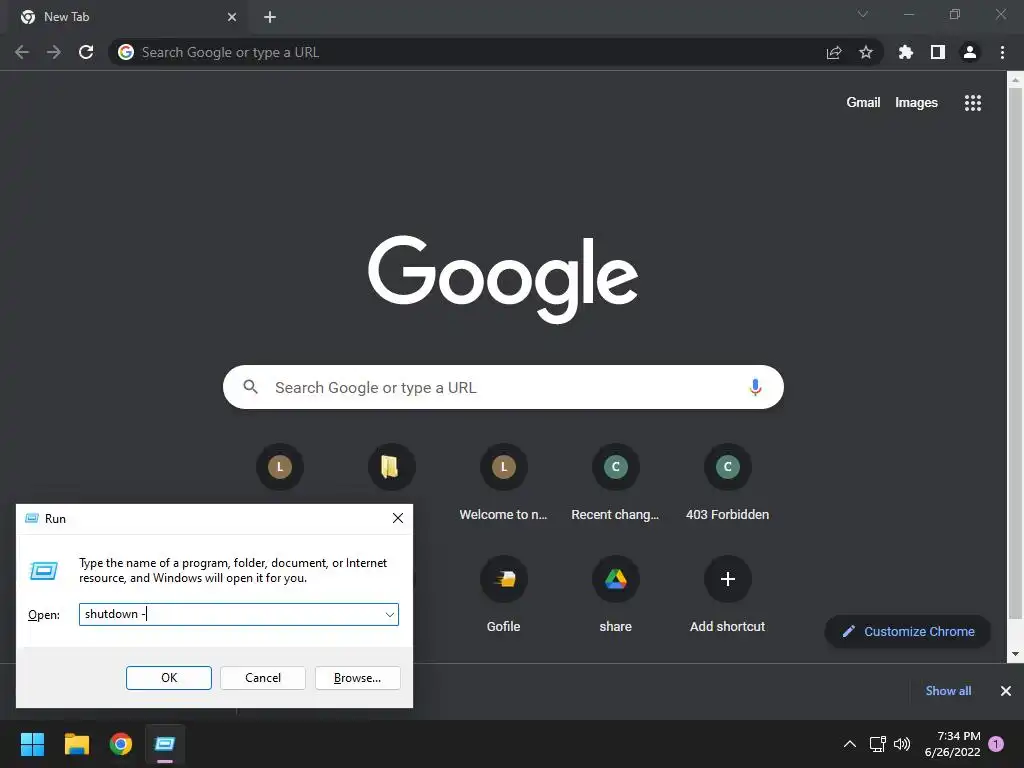Open the yellow folder shortcut tile
The image size is (1024, 768).
tap(392, 467)
